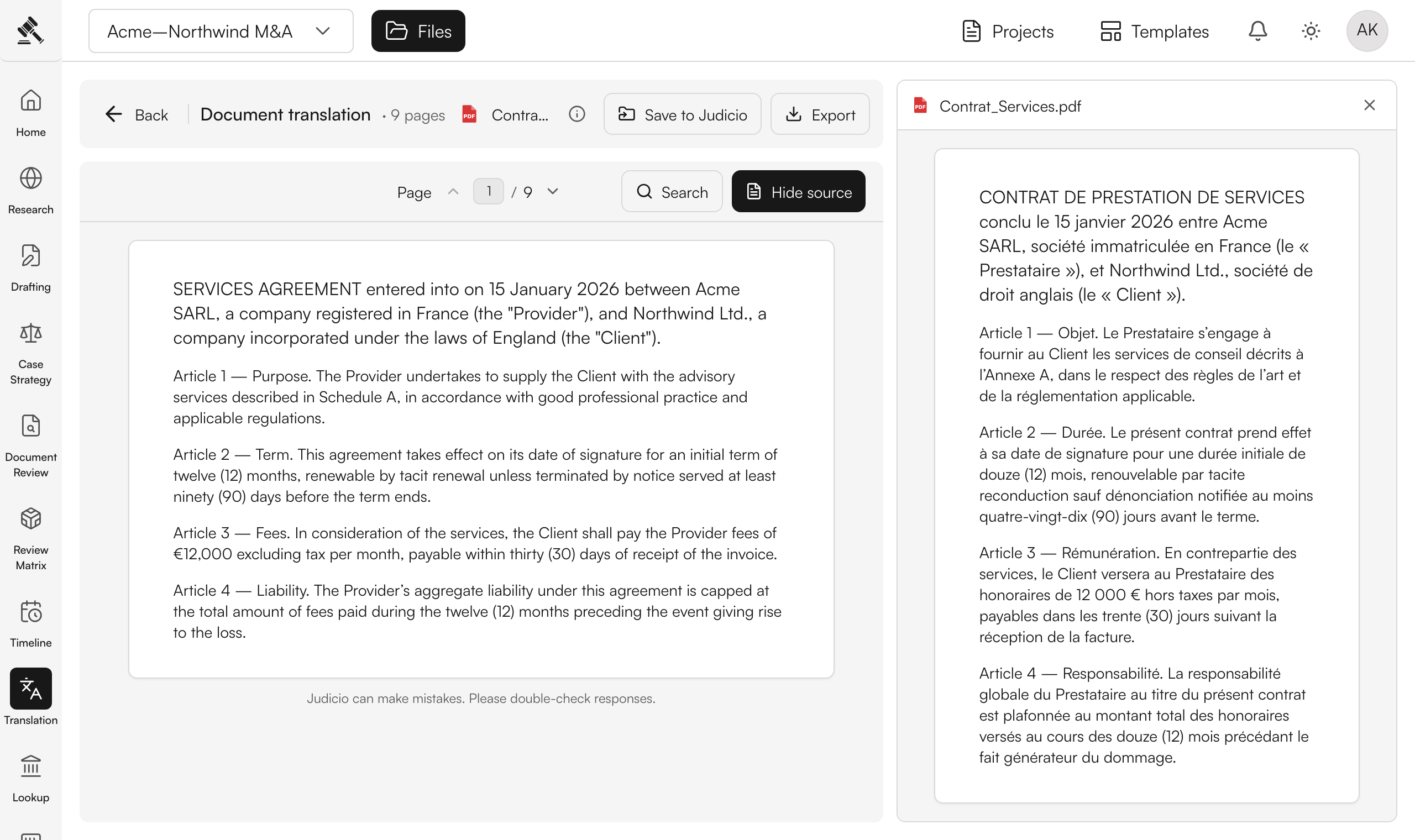Close the Contrat_Services.pdf source panel
The height and width of the screenshot is (840, 1415).
point(1369,106)
